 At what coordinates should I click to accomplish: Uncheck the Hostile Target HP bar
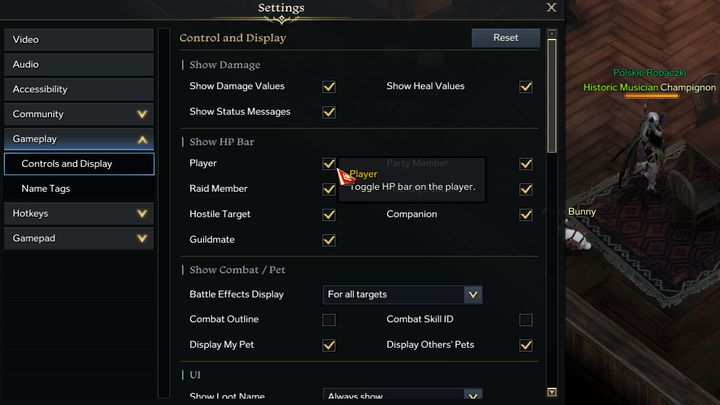click(x=329, y=214)
